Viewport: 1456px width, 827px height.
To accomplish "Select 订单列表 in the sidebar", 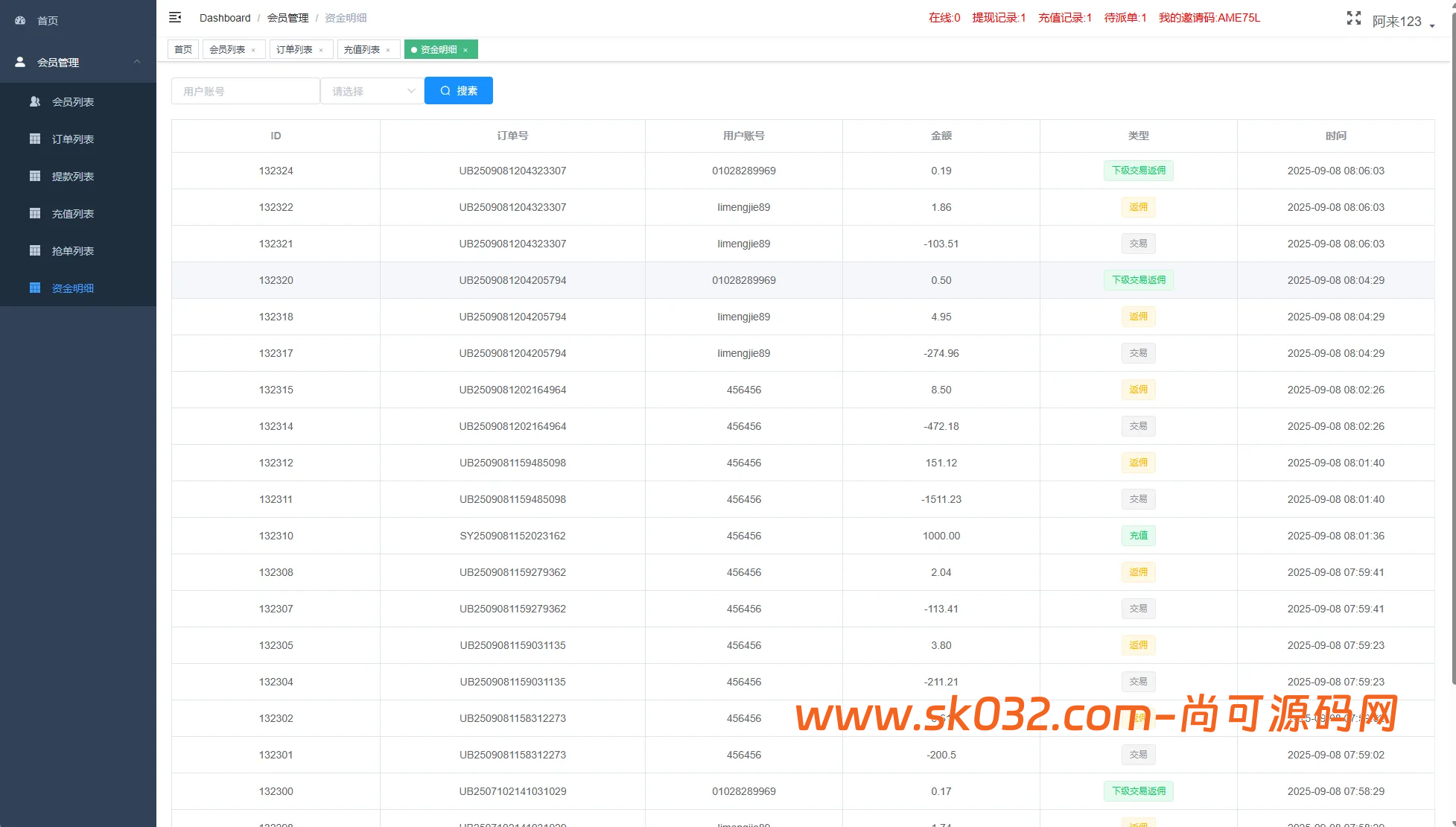I will [x=72, y=139].
